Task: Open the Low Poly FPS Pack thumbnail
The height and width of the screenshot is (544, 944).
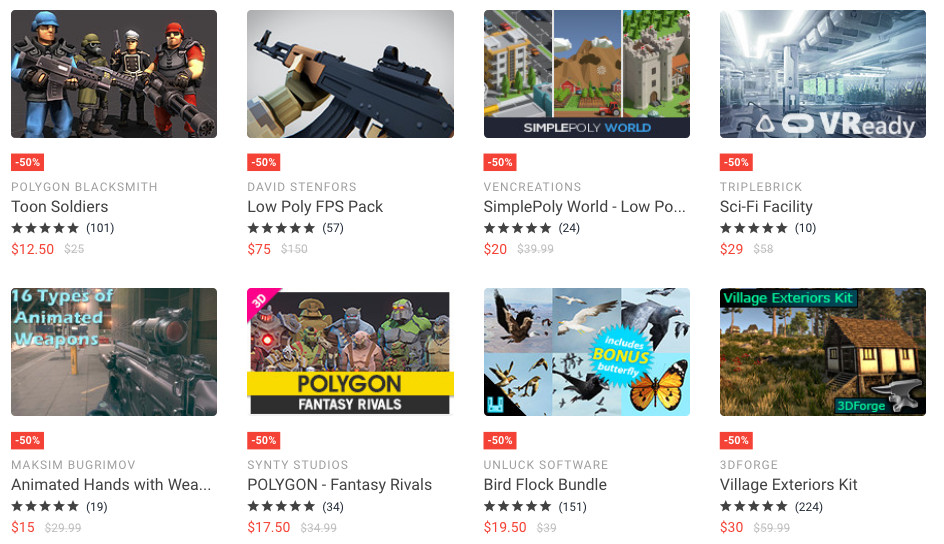Action: (x=350, y=74)
